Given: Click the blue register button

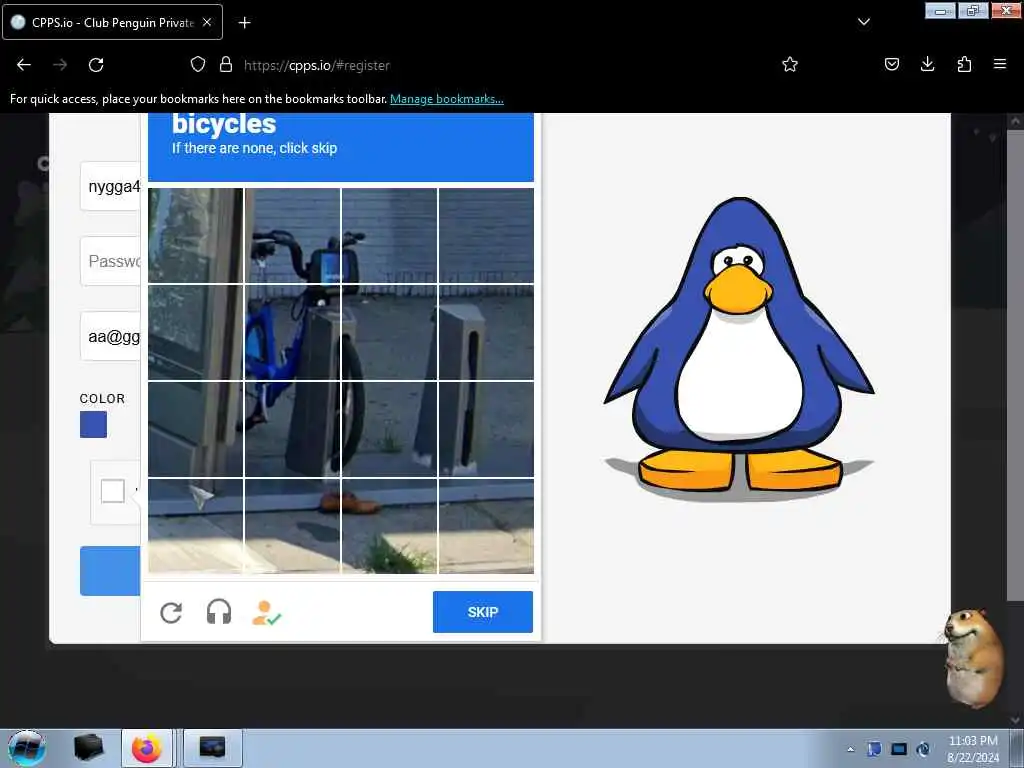Looking at the screenshot, I should point(110,571).
